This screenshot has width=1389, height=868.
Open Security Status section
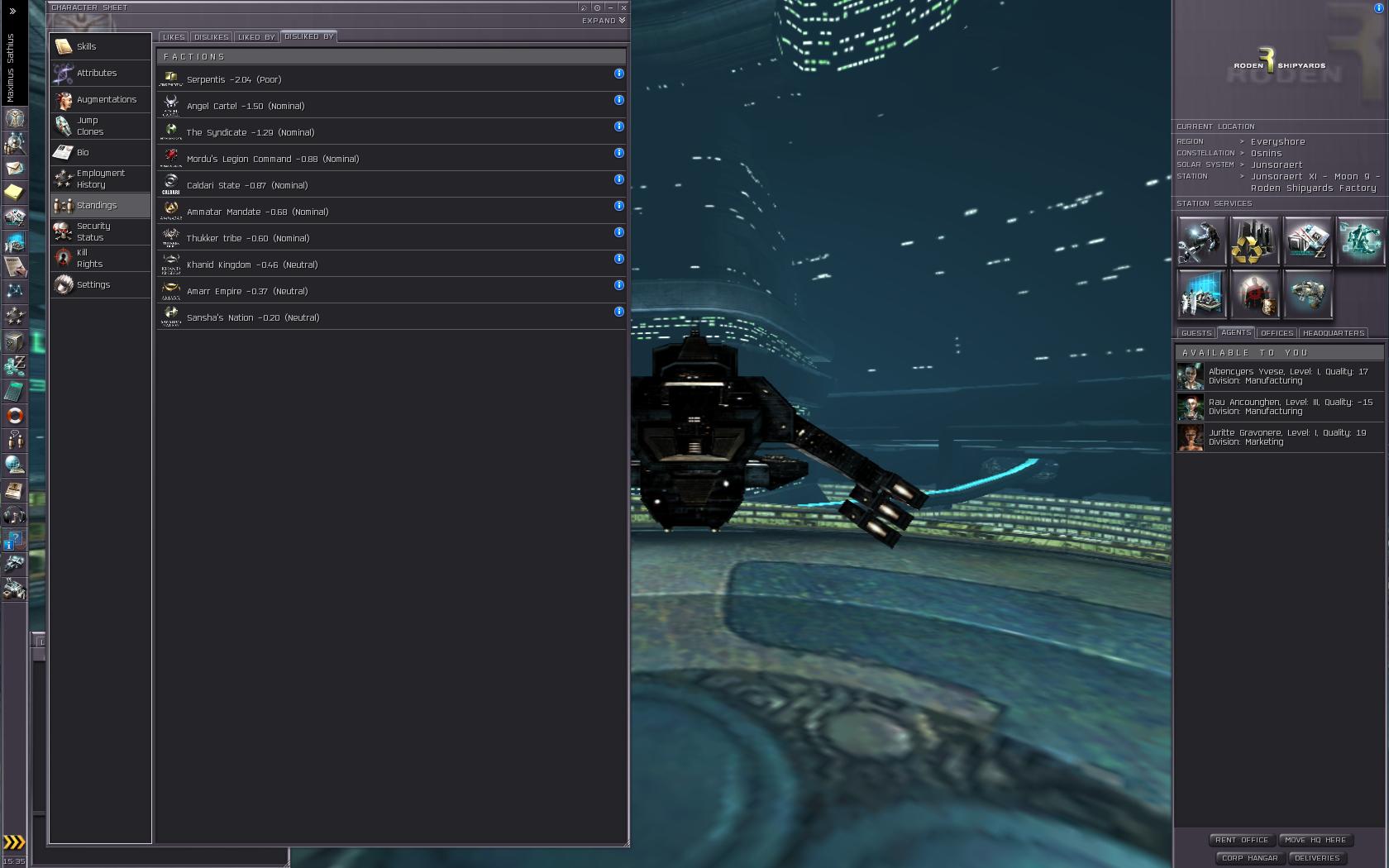pos(101,231)
